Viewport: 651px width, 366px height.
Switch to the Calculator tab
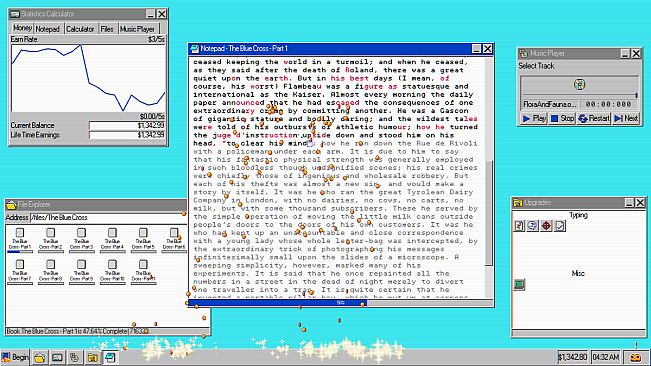click(x=80, y=29)
